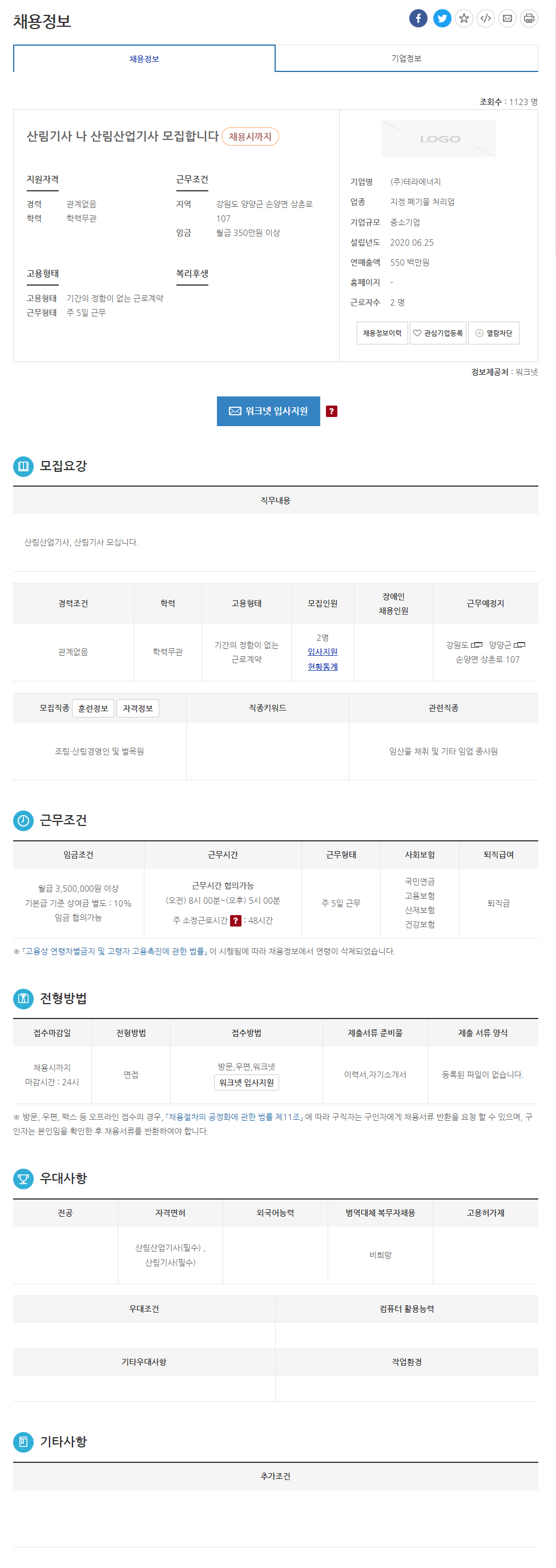Open help icon beside 워크넷 입사지원 button
This screenshot has height=1568, width=556.
[332, 411]
